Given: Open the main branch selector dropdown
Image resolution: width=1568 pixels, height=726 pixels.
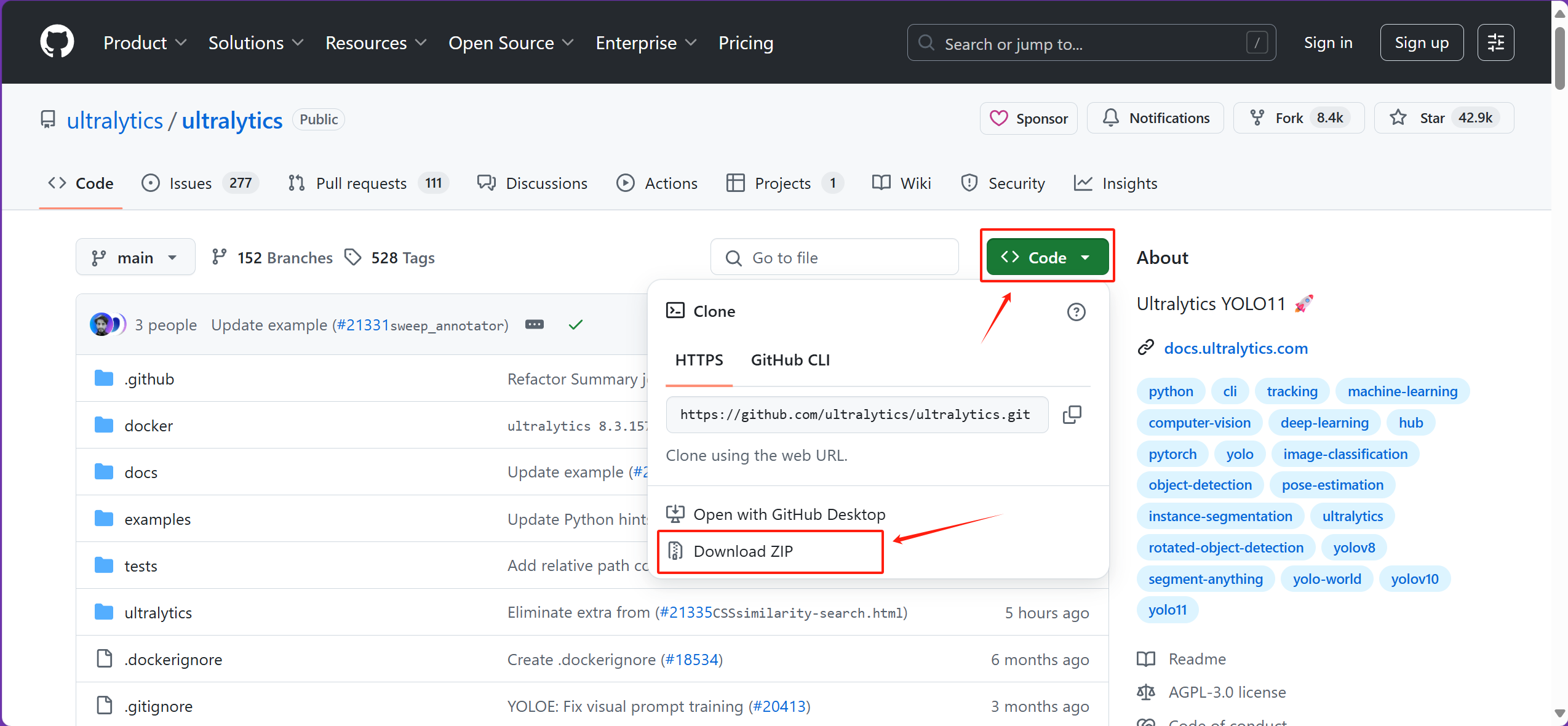Looking at the screenshot, I should 135,257.
